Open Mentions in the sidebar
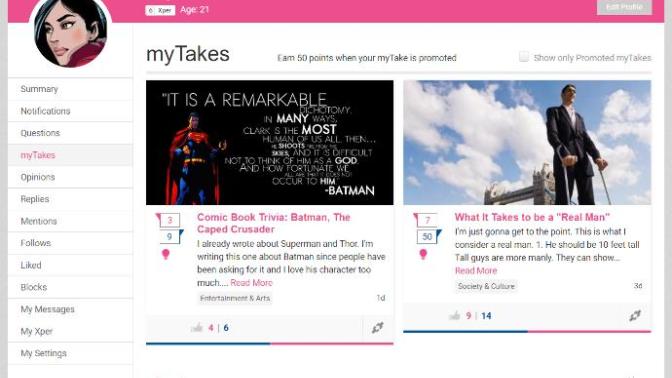This screenshot has width=672, height=378. point(71,221)
